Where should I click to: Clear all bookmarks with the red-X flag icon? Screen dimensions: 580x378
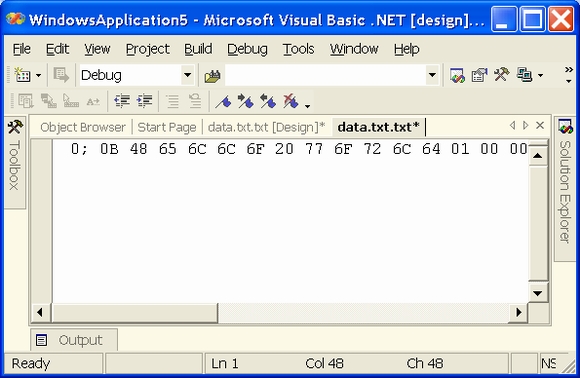(290, 101)
